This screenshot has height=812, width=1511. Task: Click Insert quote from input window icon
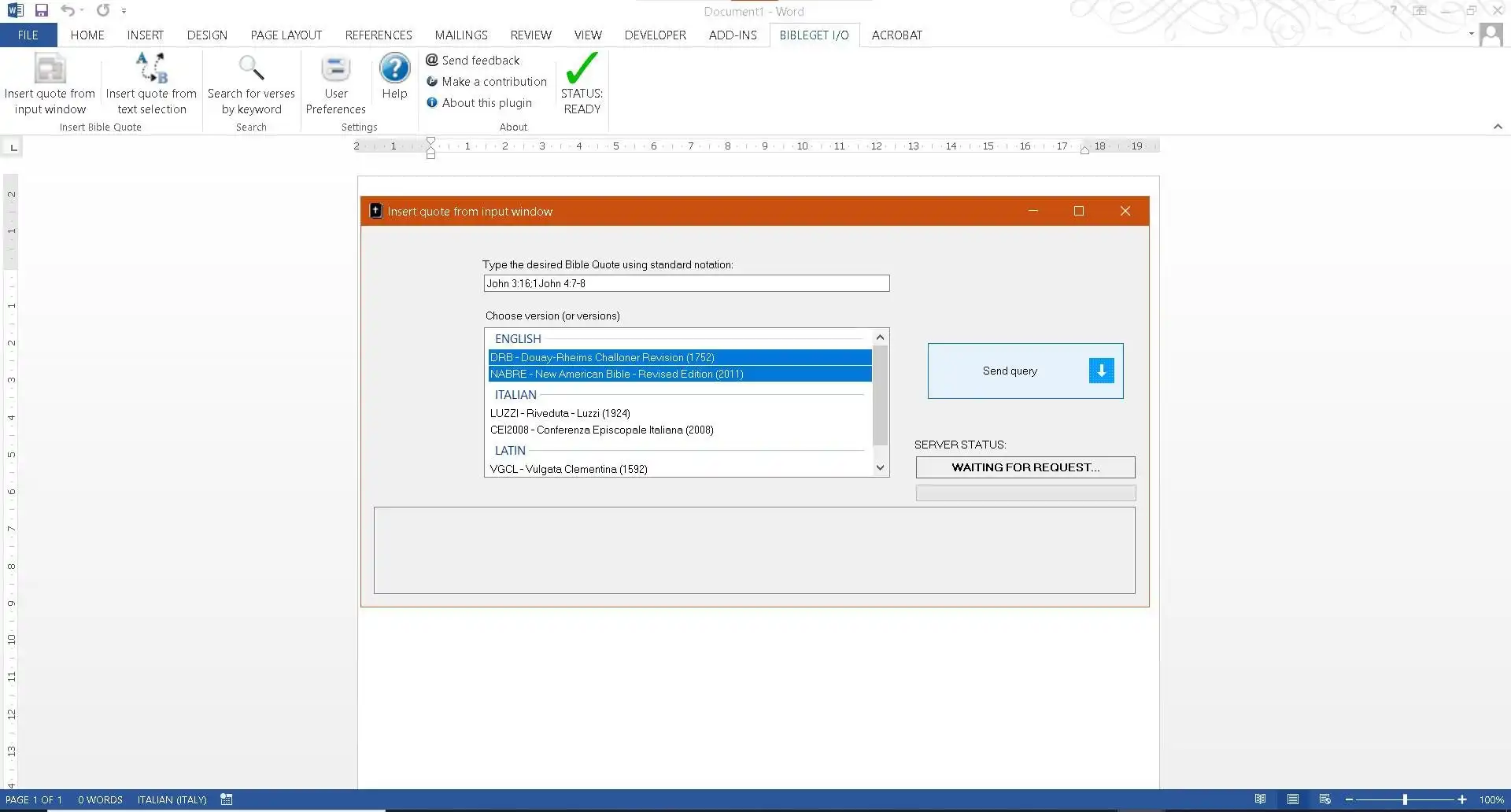pyautogui.click(x=50, y=69)
